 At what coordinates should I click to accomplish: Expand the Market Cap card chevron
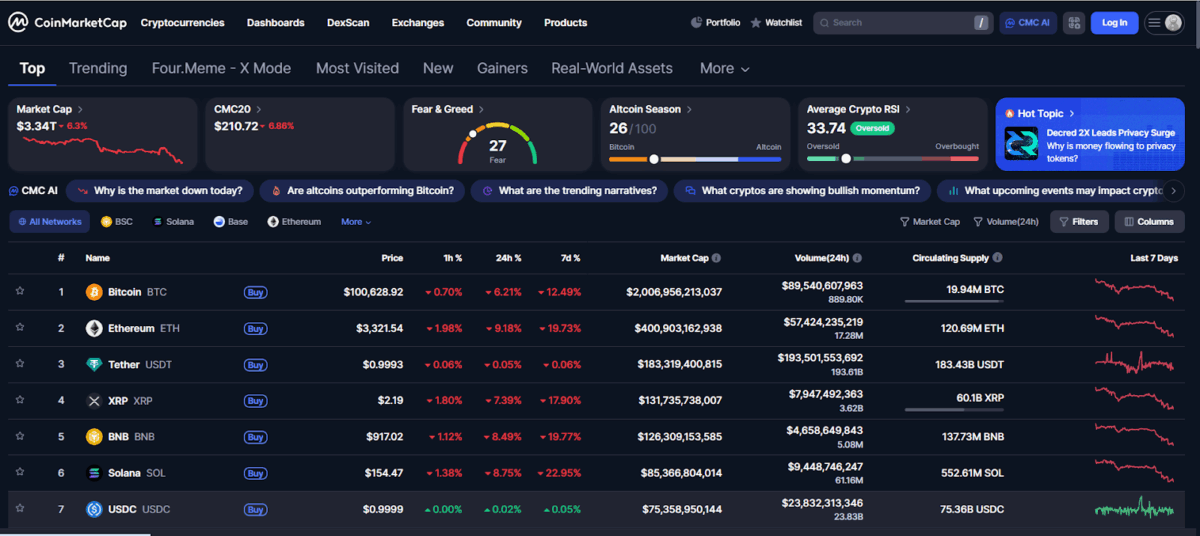(x=80, y=109)
